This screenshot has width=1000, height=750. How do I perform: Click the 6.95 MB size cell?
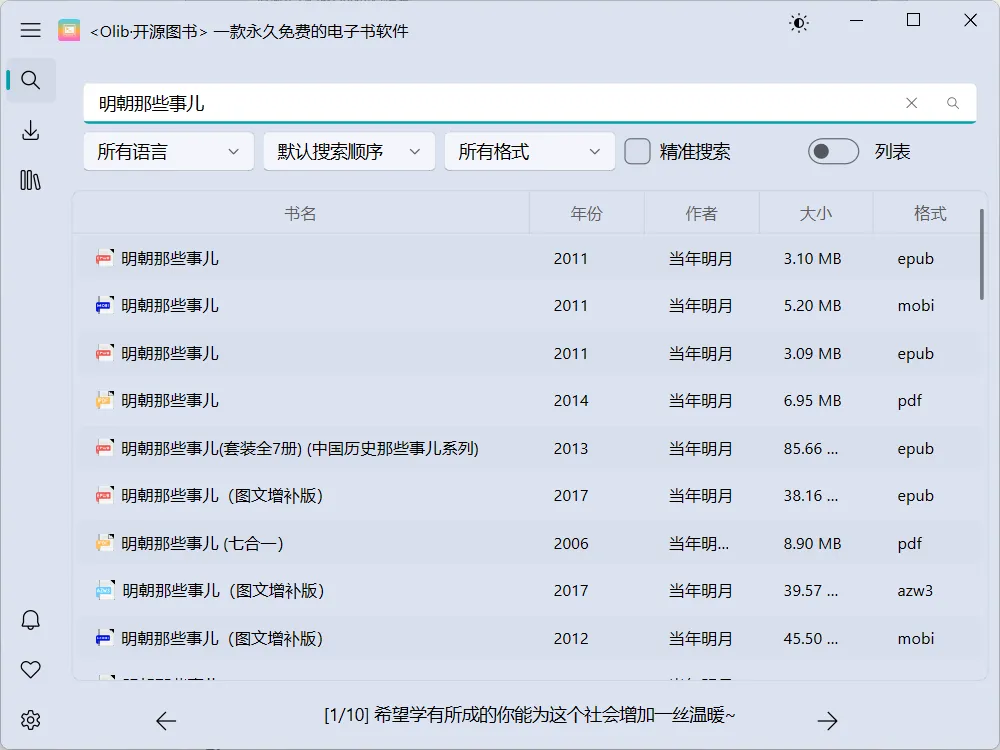(812, 401)
